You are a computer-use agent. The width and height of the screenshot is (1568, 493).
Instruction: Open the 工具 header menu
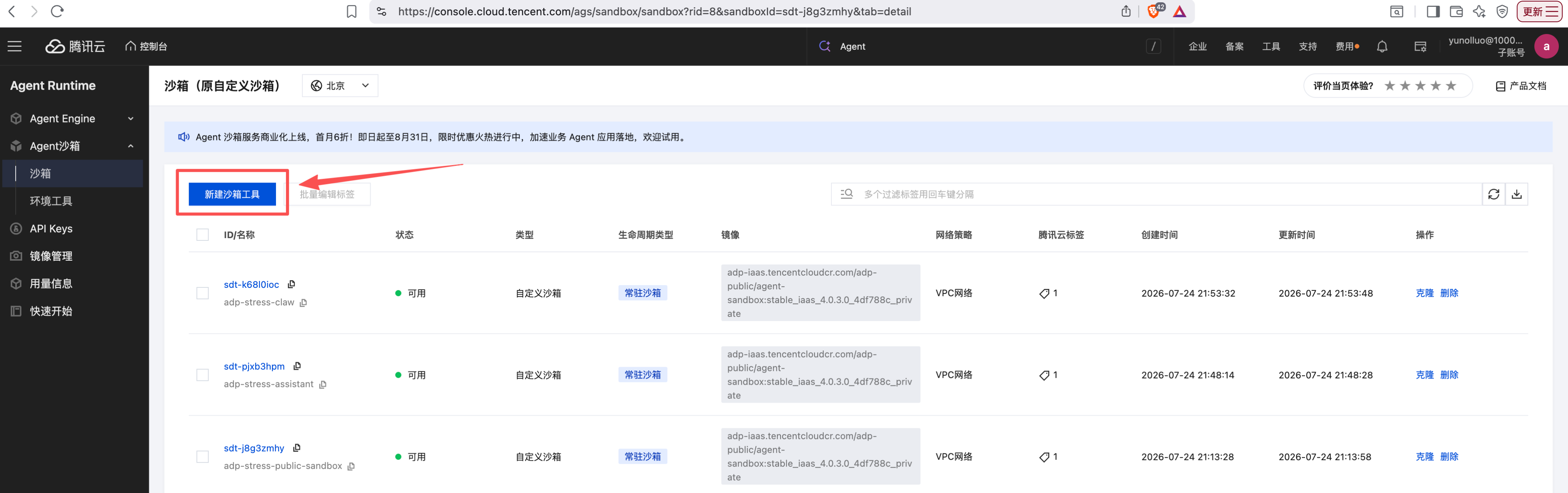point(1271,46)
